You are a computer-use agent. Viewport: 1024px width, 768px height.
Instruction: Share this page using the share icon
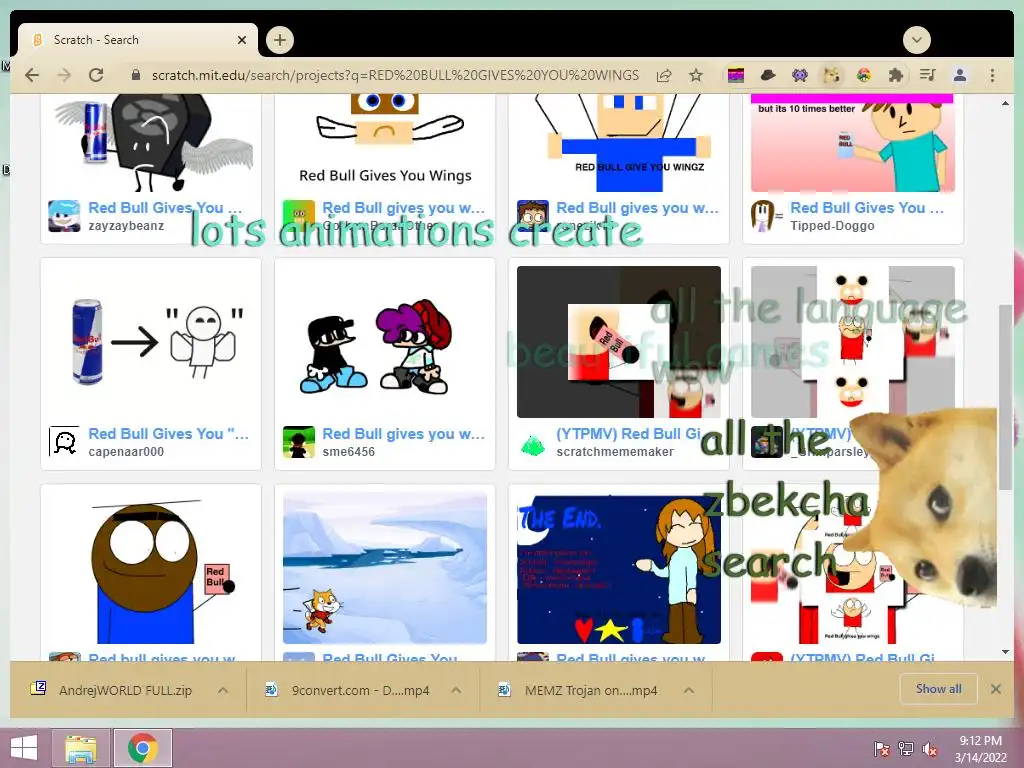[664, 75]
